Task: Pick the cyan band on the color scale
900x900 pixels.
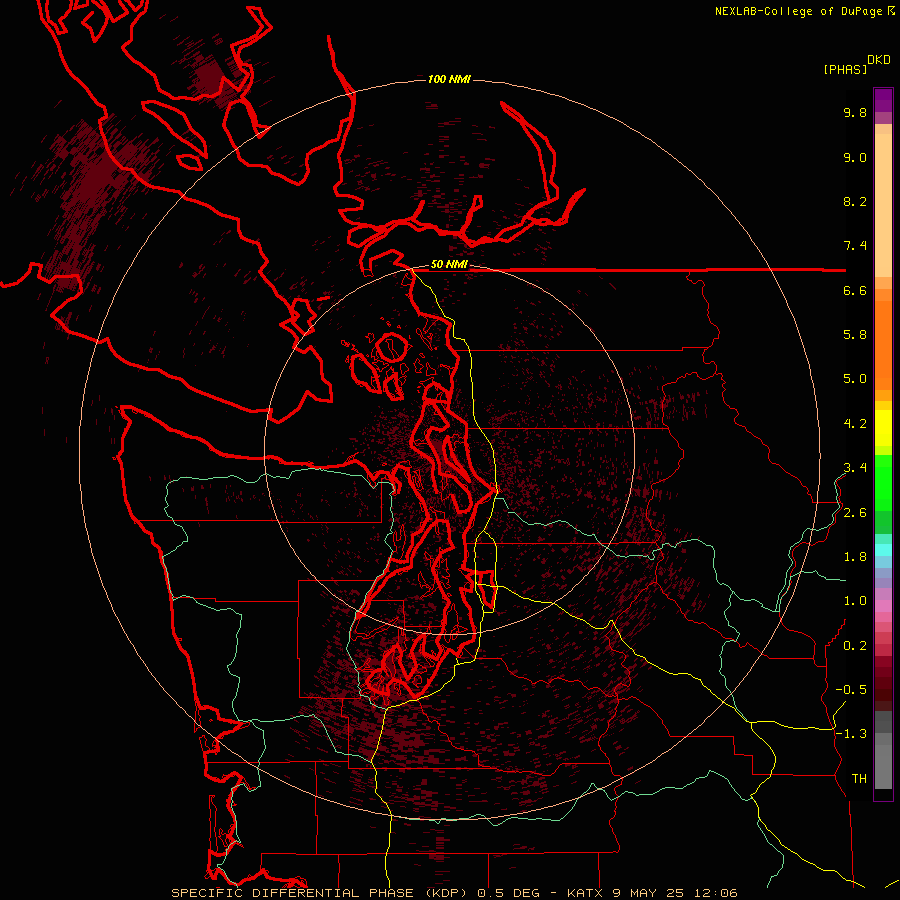Action: pos(883,550)
